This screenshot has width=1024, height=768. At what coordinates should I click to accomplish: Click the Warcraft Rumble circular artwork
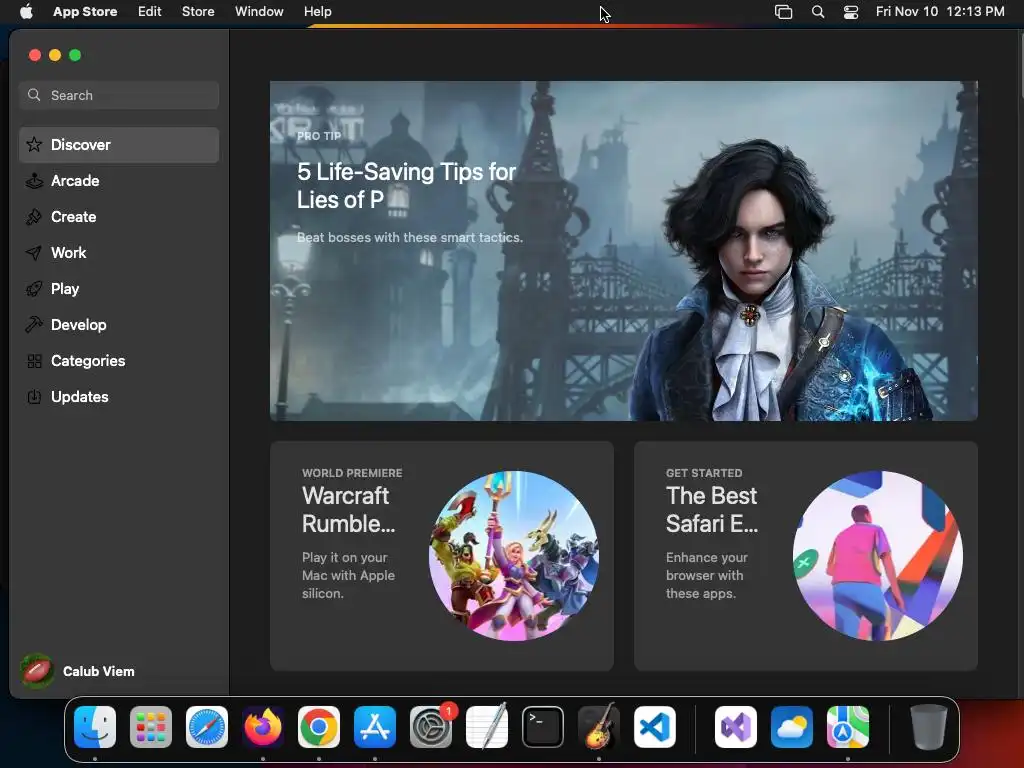513,556
